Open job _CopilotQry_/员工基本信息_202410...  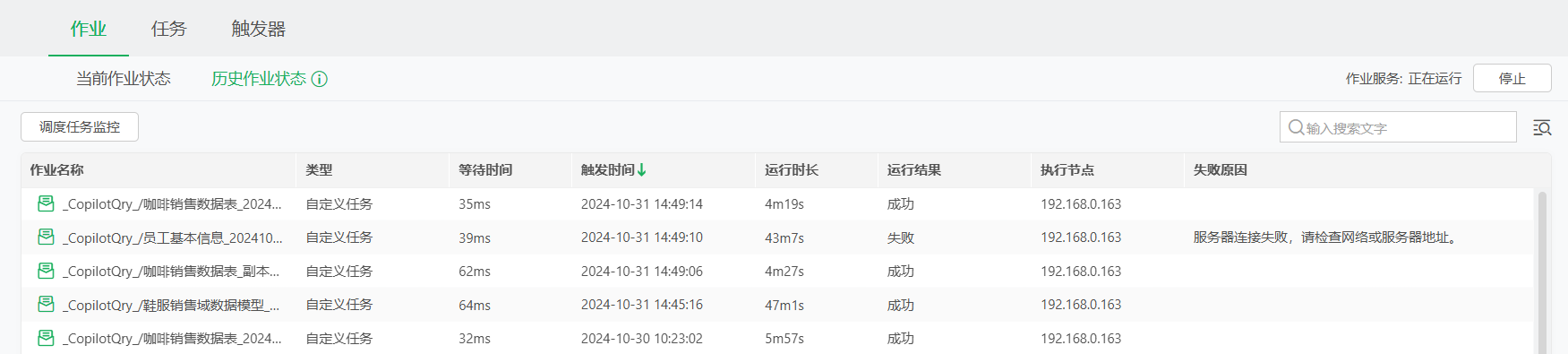pyautogui.click(x=173, y=237)
